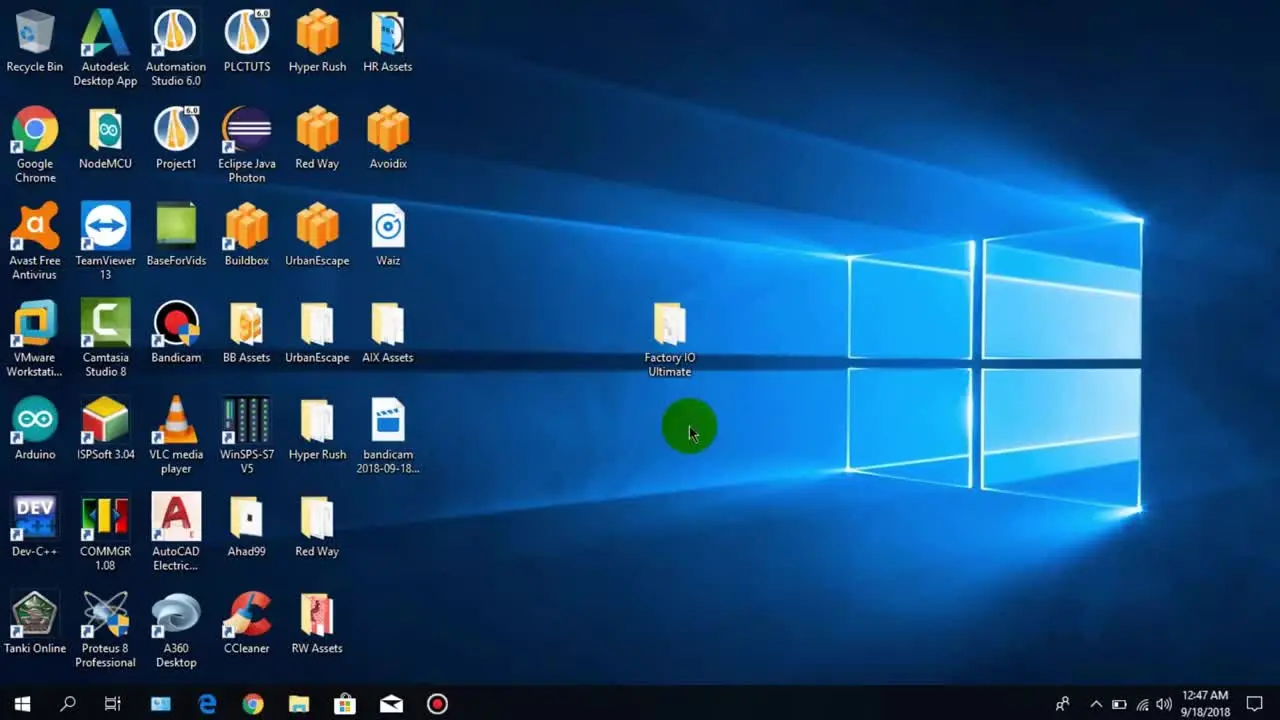Select the BB Assets folder

(x=247, y=333)
